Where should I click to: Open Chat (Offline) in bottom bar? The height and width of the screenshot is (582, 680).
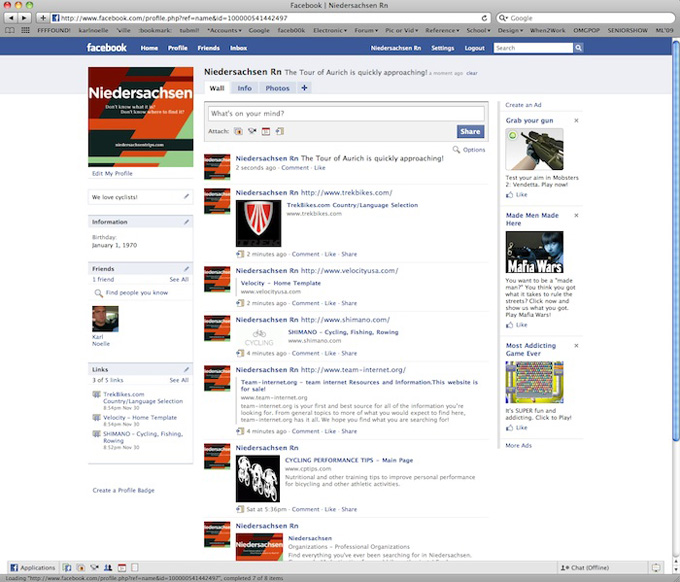585,567
